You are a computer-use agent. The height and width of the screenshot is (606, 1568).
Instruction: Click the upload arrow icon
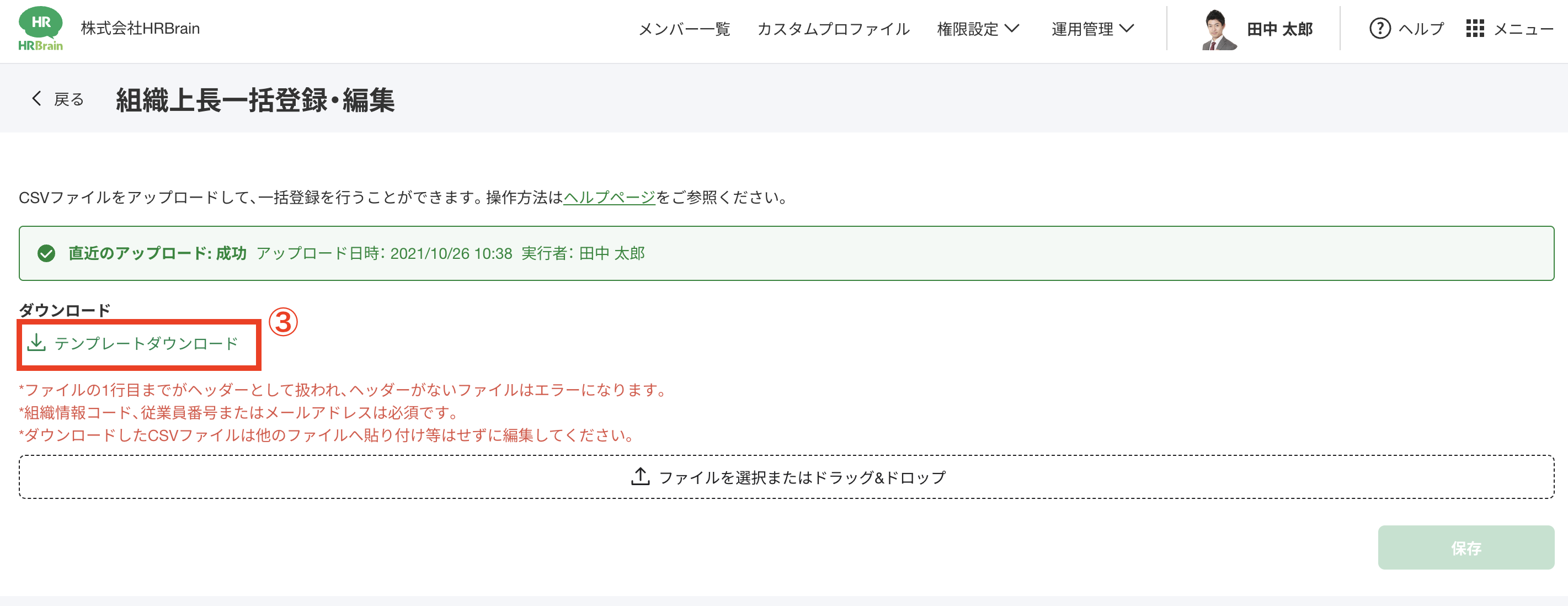pos(640,477)
